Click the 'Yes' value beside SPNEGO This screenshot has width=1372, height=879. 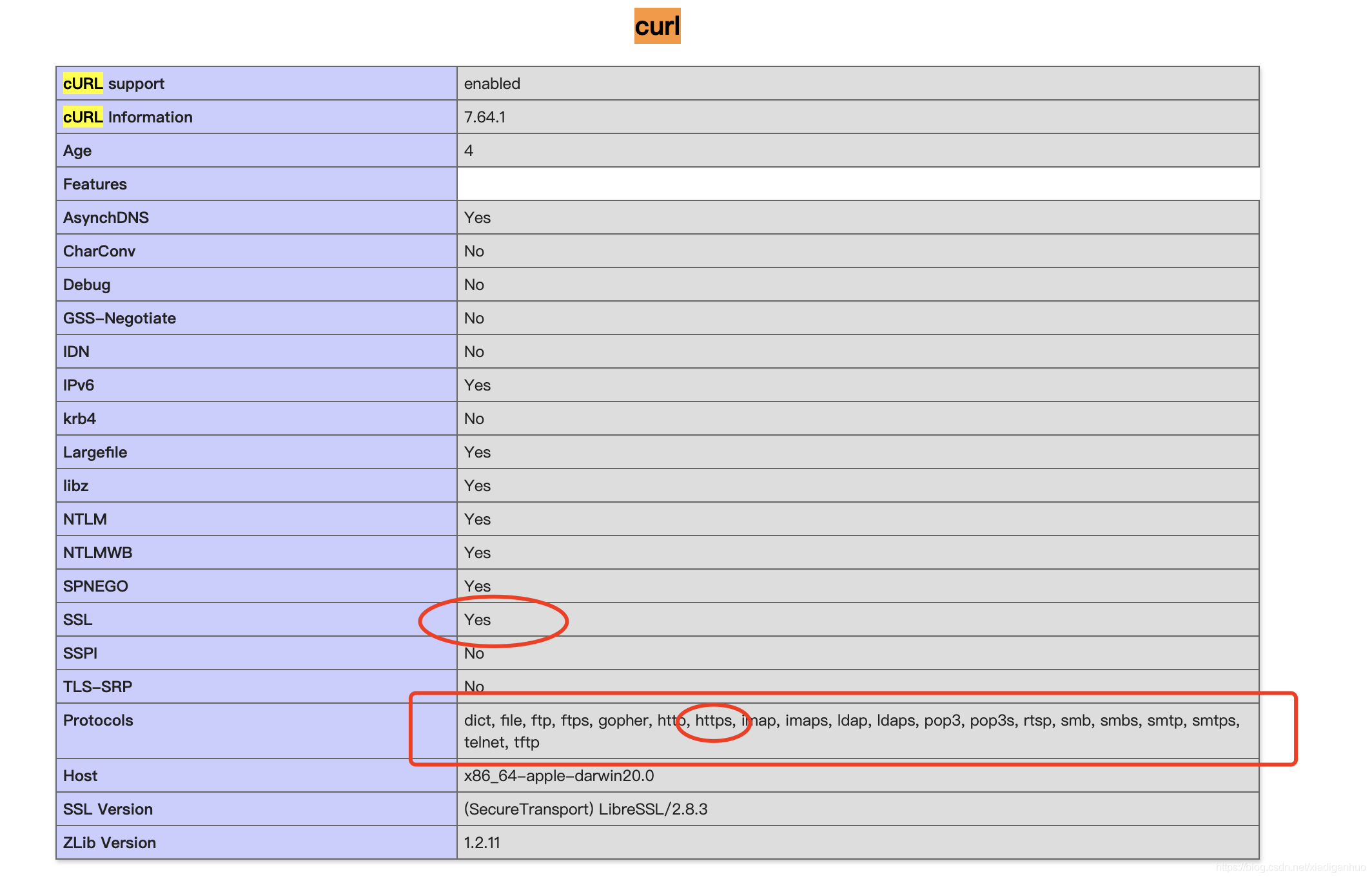point(477,586)
